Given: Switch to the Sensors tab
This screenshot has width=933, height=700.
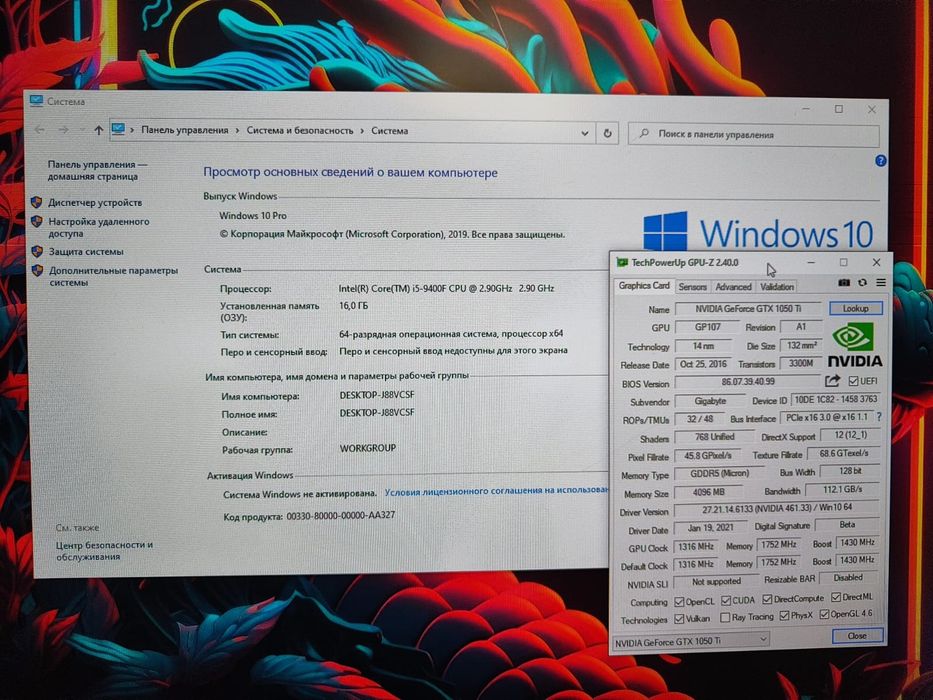Looking at the screenshot, I should pyautogui.click(x=693, y=287).
